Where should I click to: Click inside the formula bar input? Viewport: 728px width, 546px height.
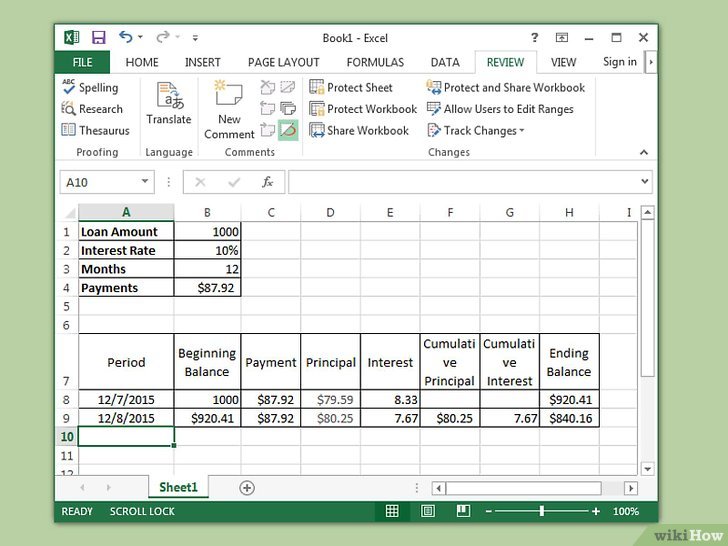point(463,182)
